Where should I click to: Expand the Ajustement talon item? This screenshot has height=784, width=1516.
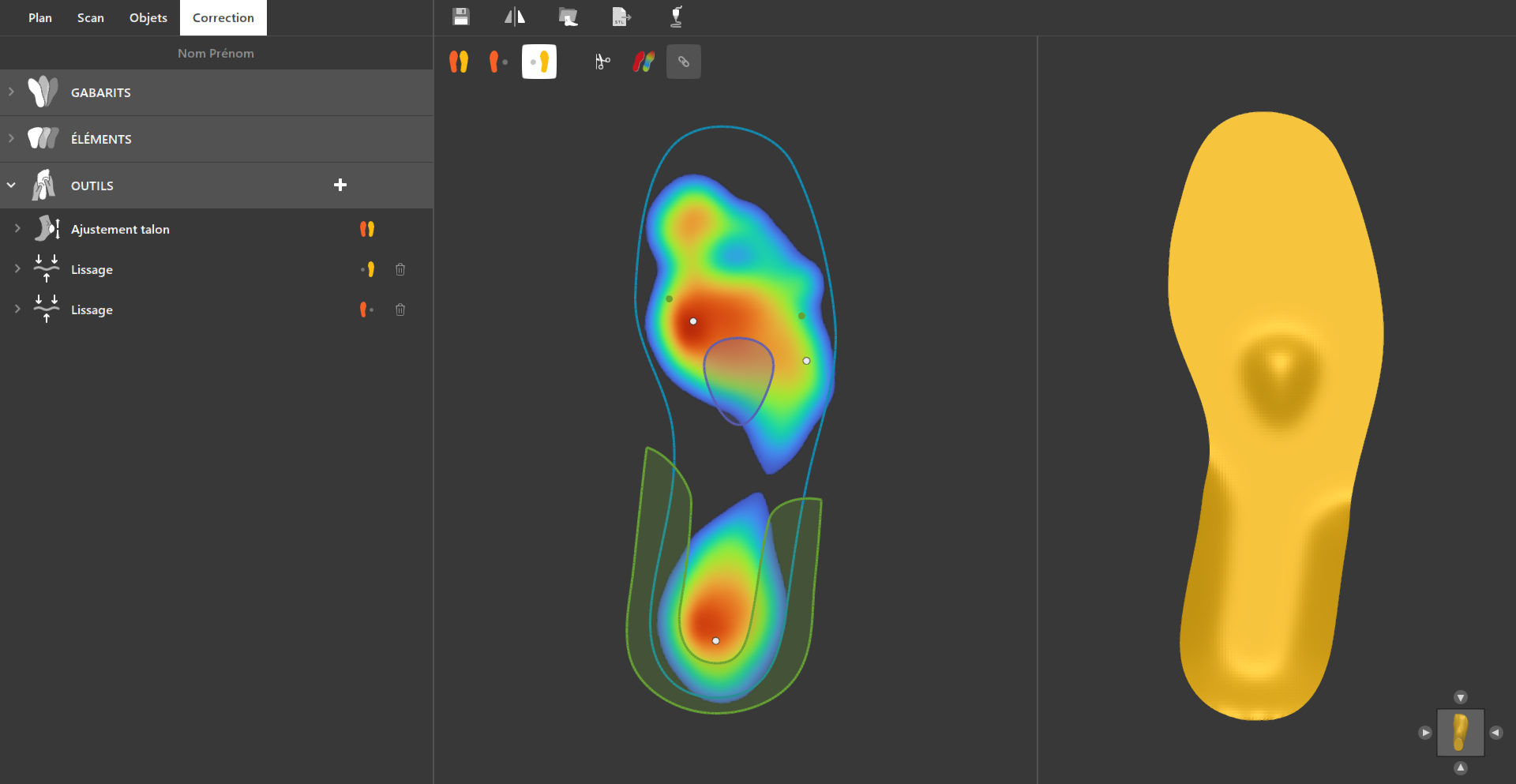(x=17, y=229)
